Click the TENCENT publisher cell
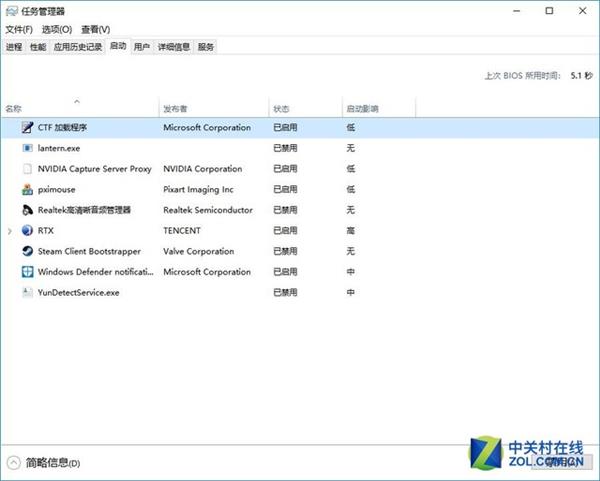This screenshot has width=600, height=481. pyautogui.click(x=182, y=231)
